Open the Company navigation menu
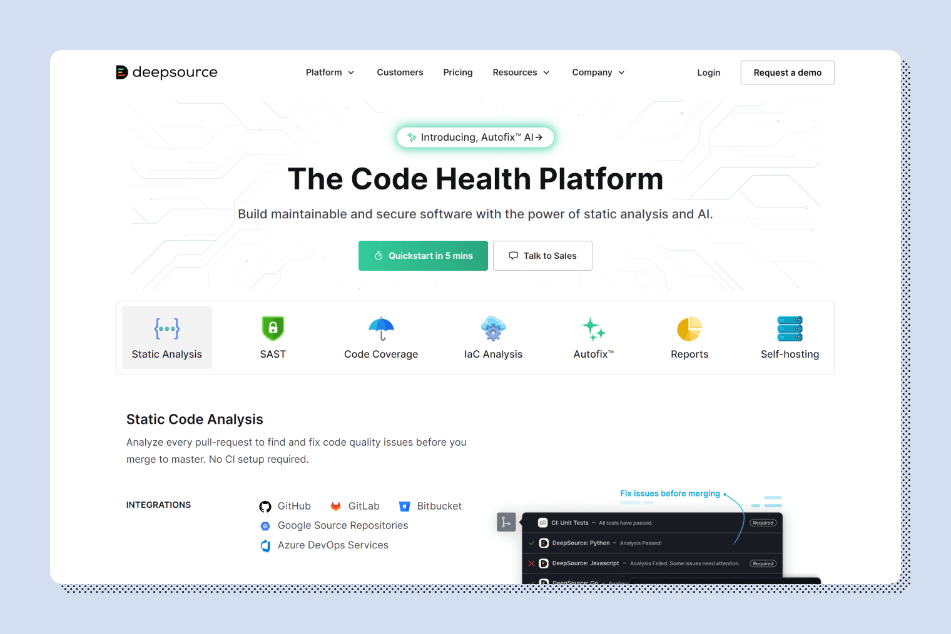 point(598,72)
